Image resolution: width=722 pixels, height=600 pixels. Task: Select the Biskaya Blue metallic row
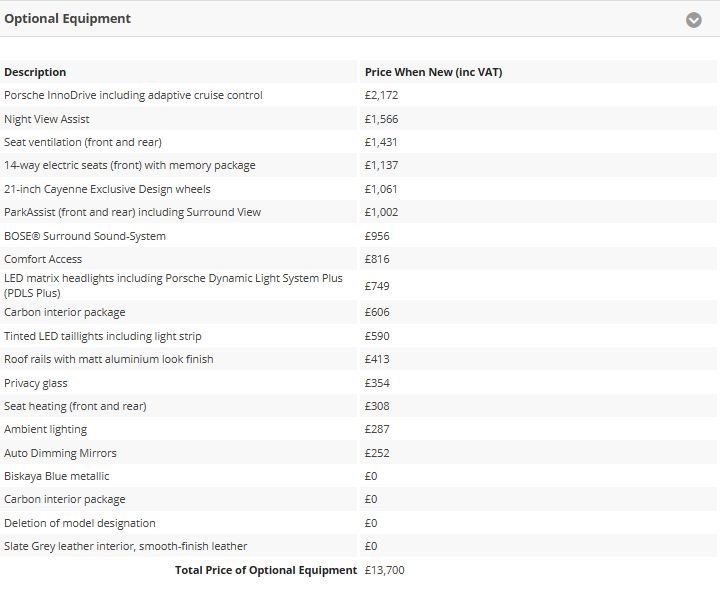(57, 476)
